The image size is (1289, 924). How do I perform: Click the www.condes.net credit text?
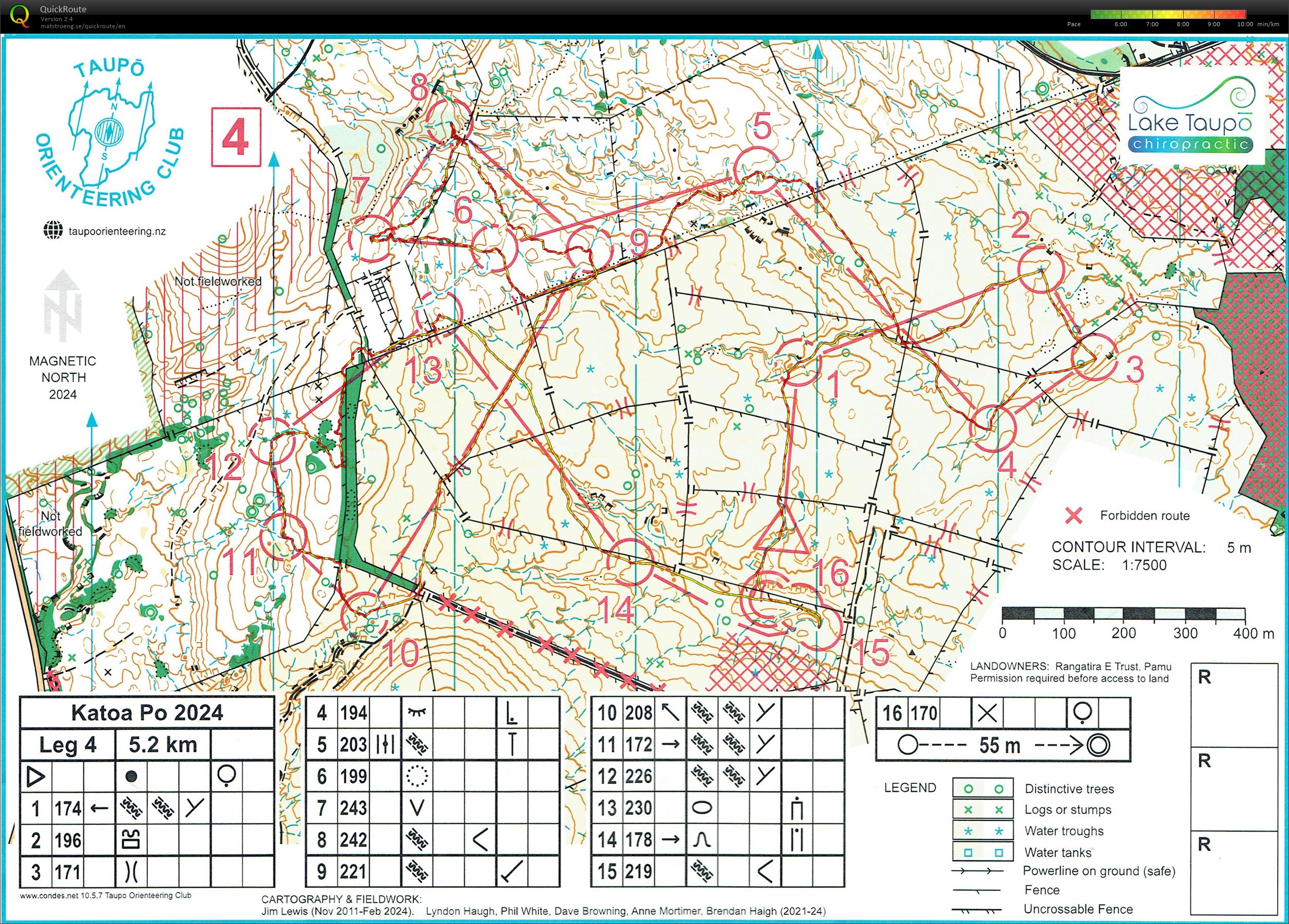[106, 896]
